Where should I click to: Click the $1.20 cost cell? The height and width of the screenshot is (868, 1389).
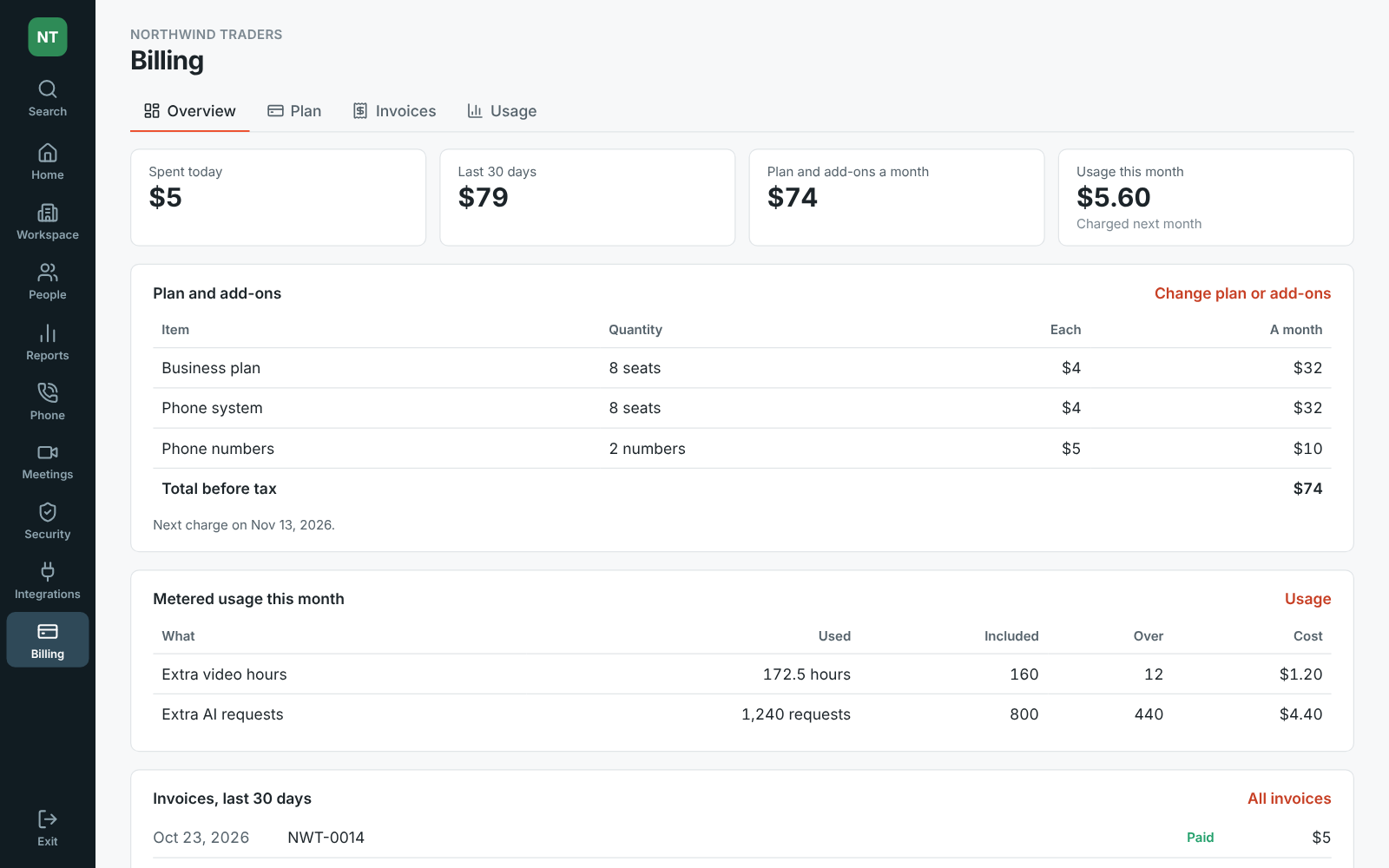[x=1300, y=674]
